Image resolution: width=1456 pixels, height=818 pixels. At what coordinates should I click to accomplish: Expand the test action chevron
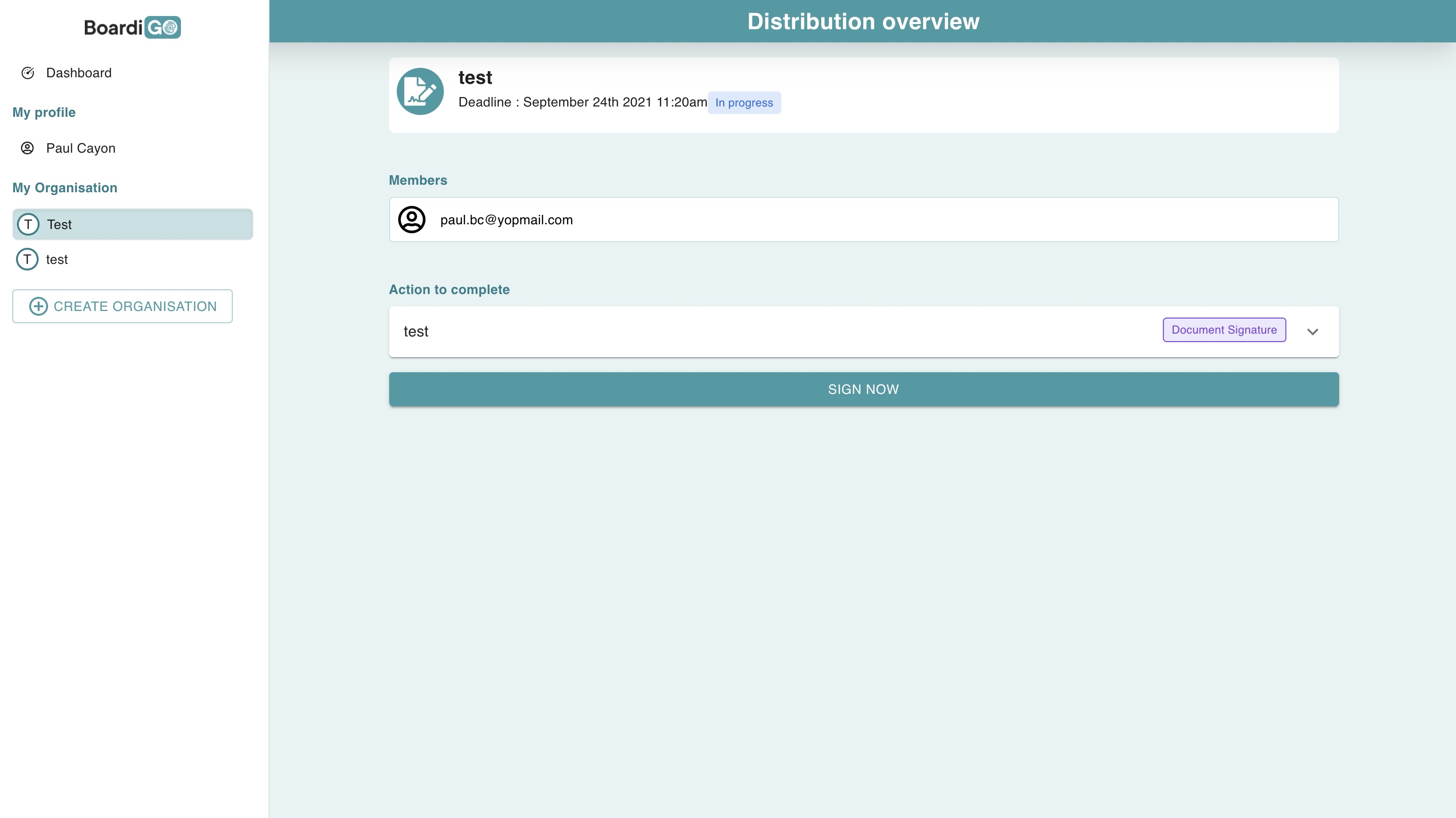(1312, 332)
